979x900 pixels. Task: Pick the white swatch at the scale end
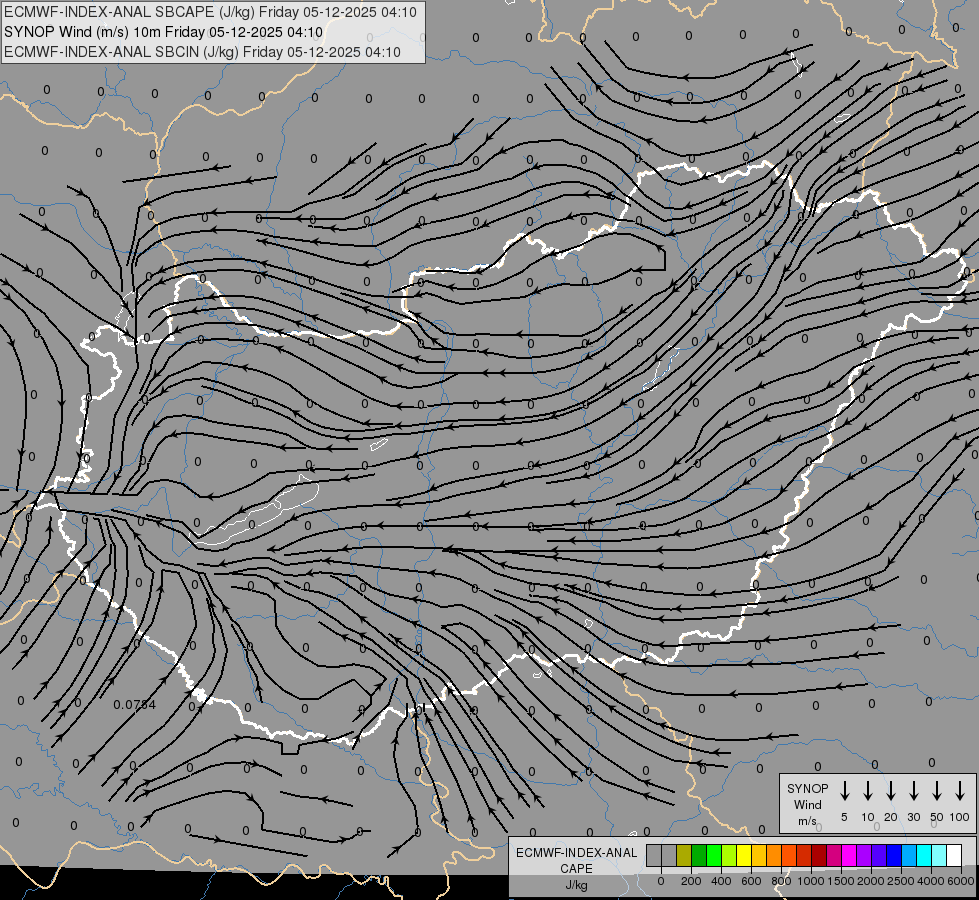click(x=954, y=856)
